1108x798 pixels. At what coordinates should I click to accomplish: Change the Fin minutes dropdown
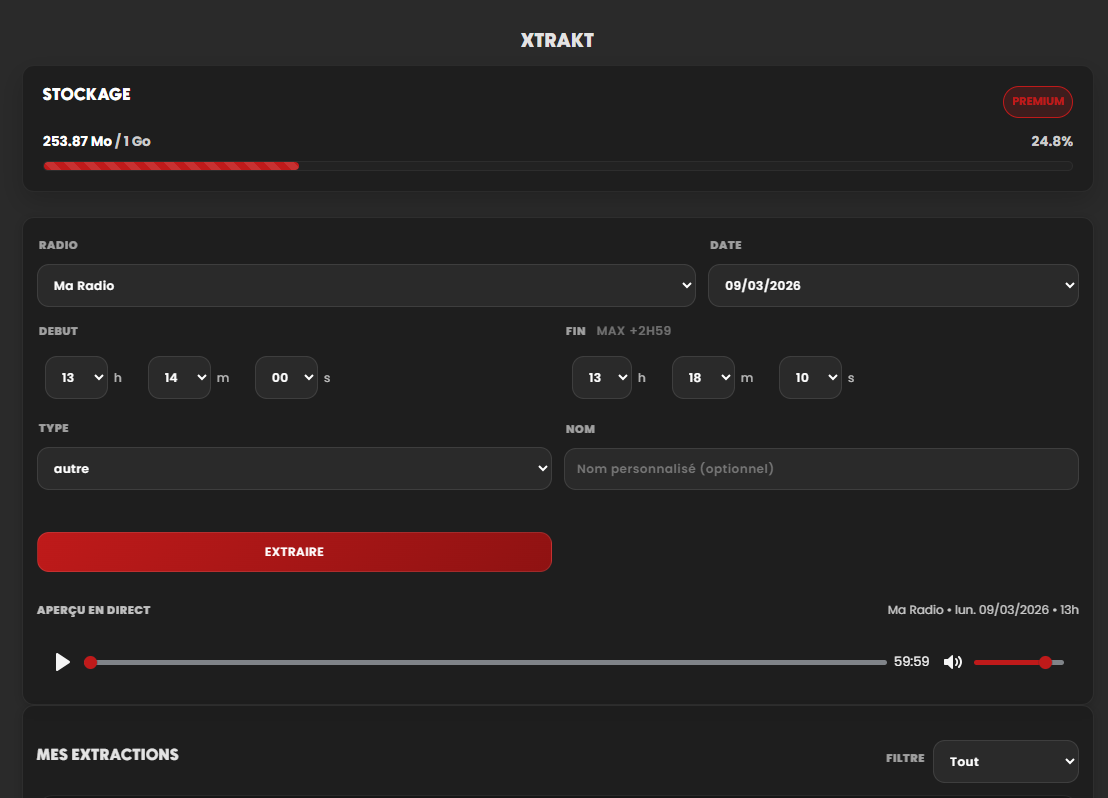(x=703, y=378)
